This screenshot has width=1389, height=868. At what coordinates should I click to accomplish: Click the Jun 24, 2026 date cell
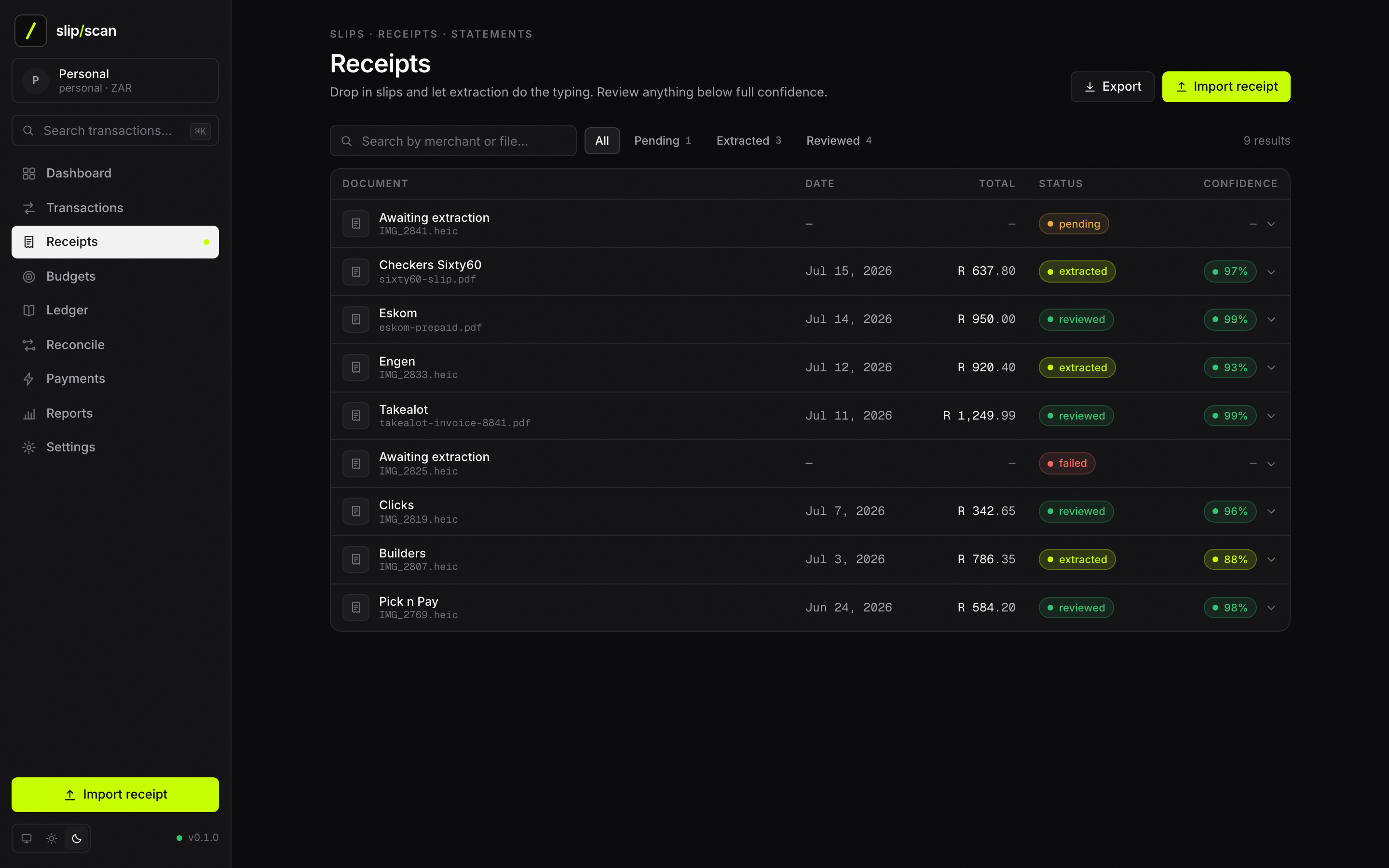pos(848,608)
